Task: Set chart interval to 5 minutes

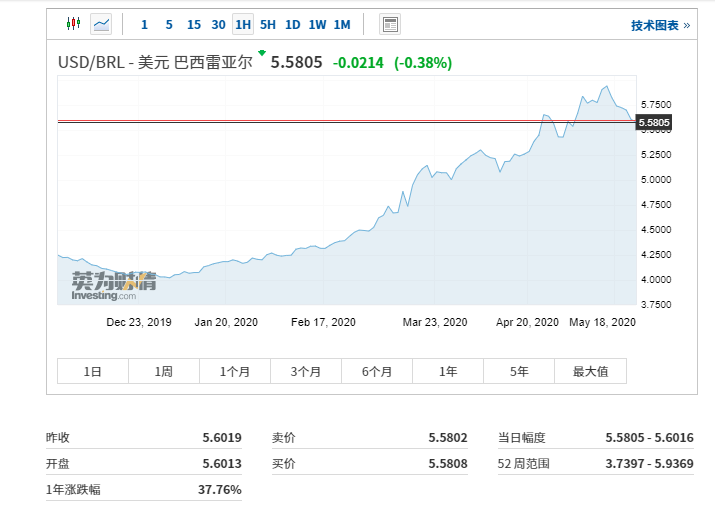Action: click(168, 24)
